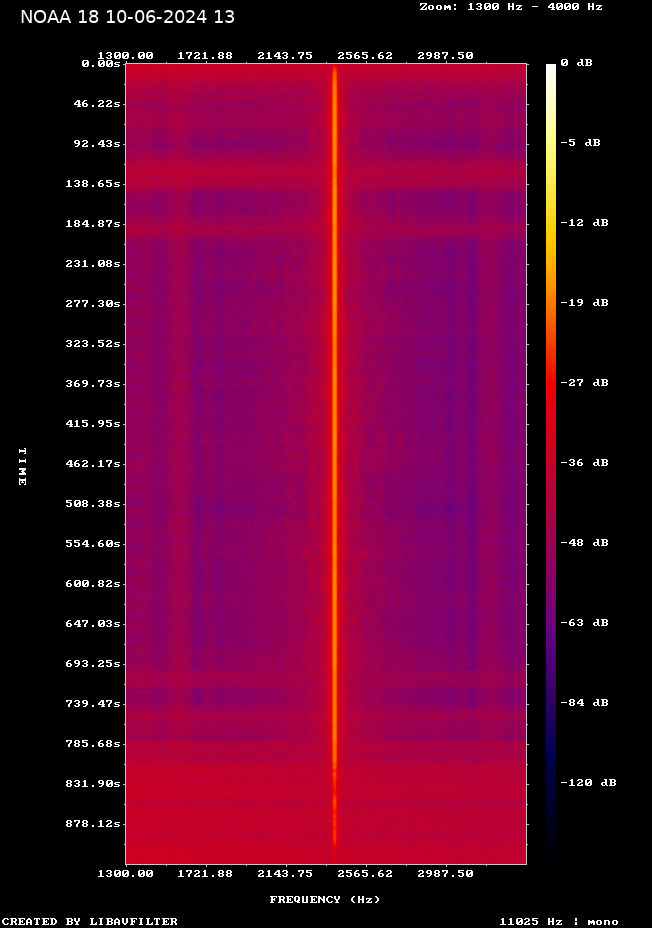Click the 11025 Hz : mono text
Image resolution: width=652 pixels, height=928 pixels.
coord(558,921)
